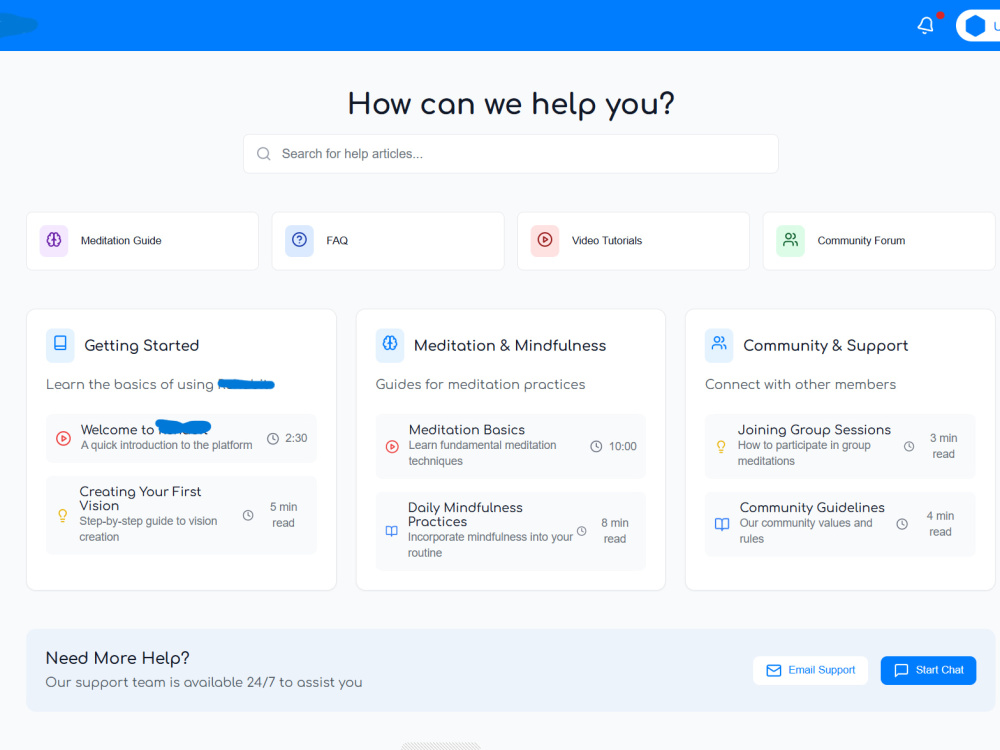Viewport: 1000px width, 750px height.
Task: Click the 2:30 duration label
Action: coord(296,438)
